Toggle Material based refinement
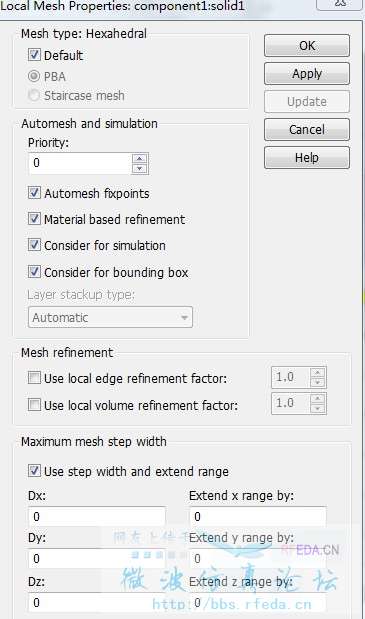Image resolution: width=365 pixels, height=619 pixels. [x=34, y=219]
